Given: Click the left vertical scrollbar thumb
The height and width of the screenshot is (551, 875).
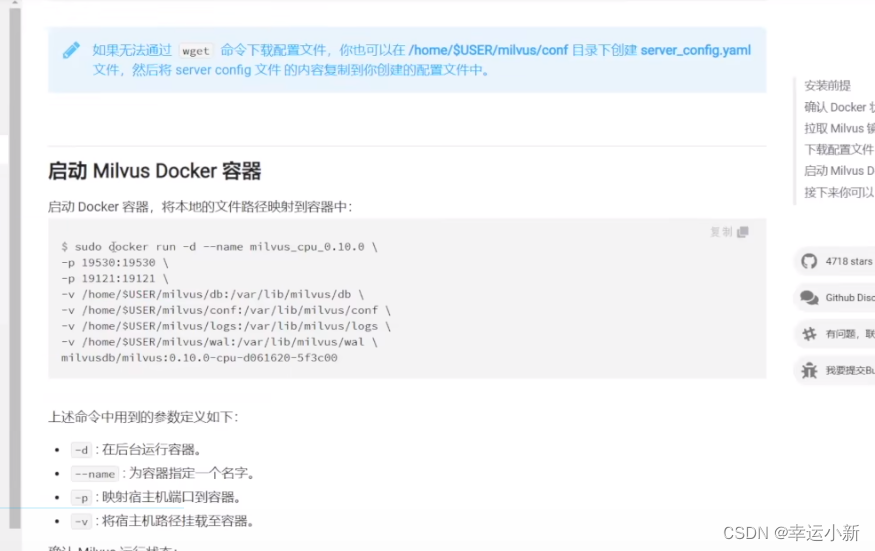Looking at the screenshot, I should point(15,268).
